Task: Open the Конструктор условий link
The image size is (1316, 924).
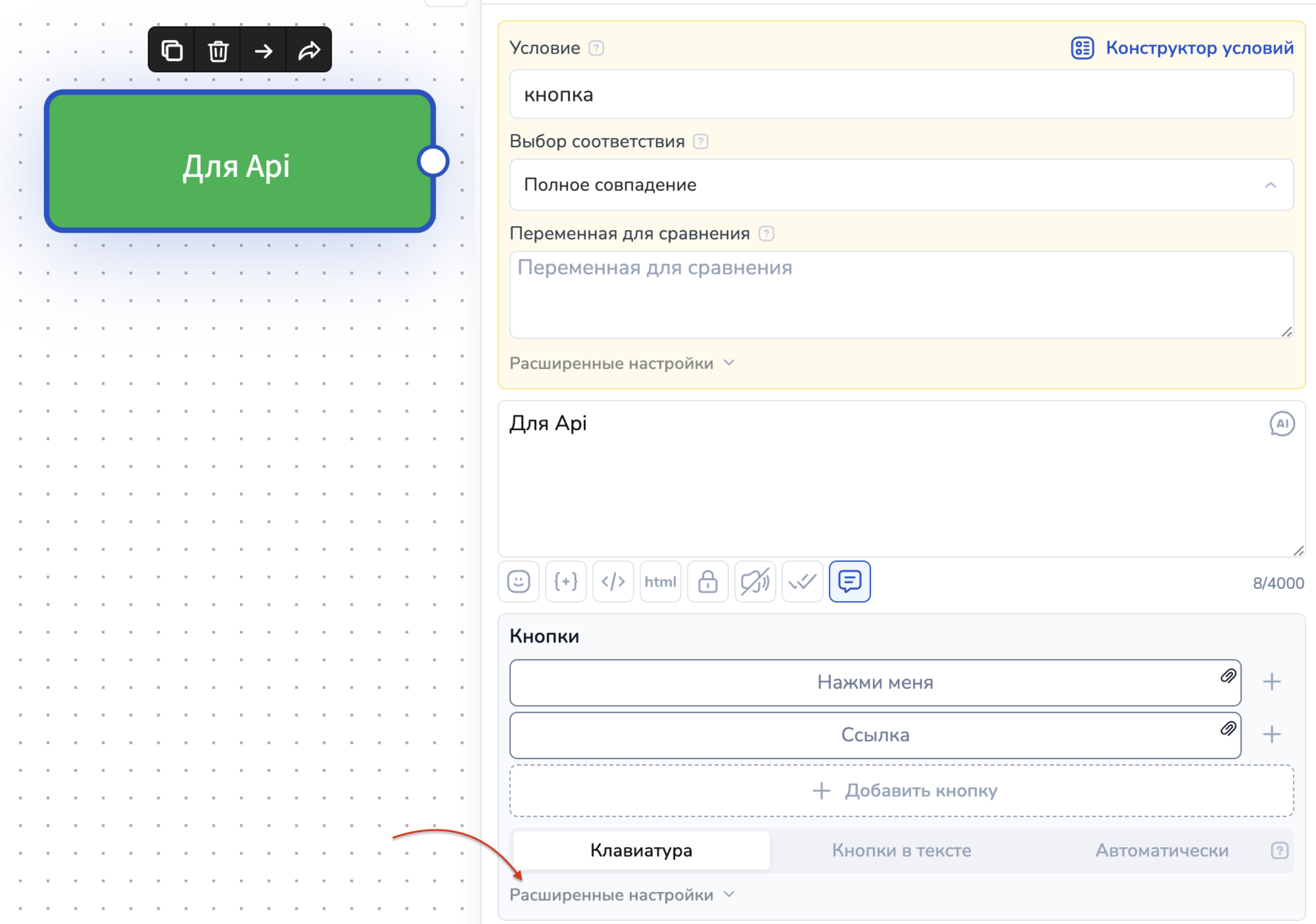Action: (1182, 48)
